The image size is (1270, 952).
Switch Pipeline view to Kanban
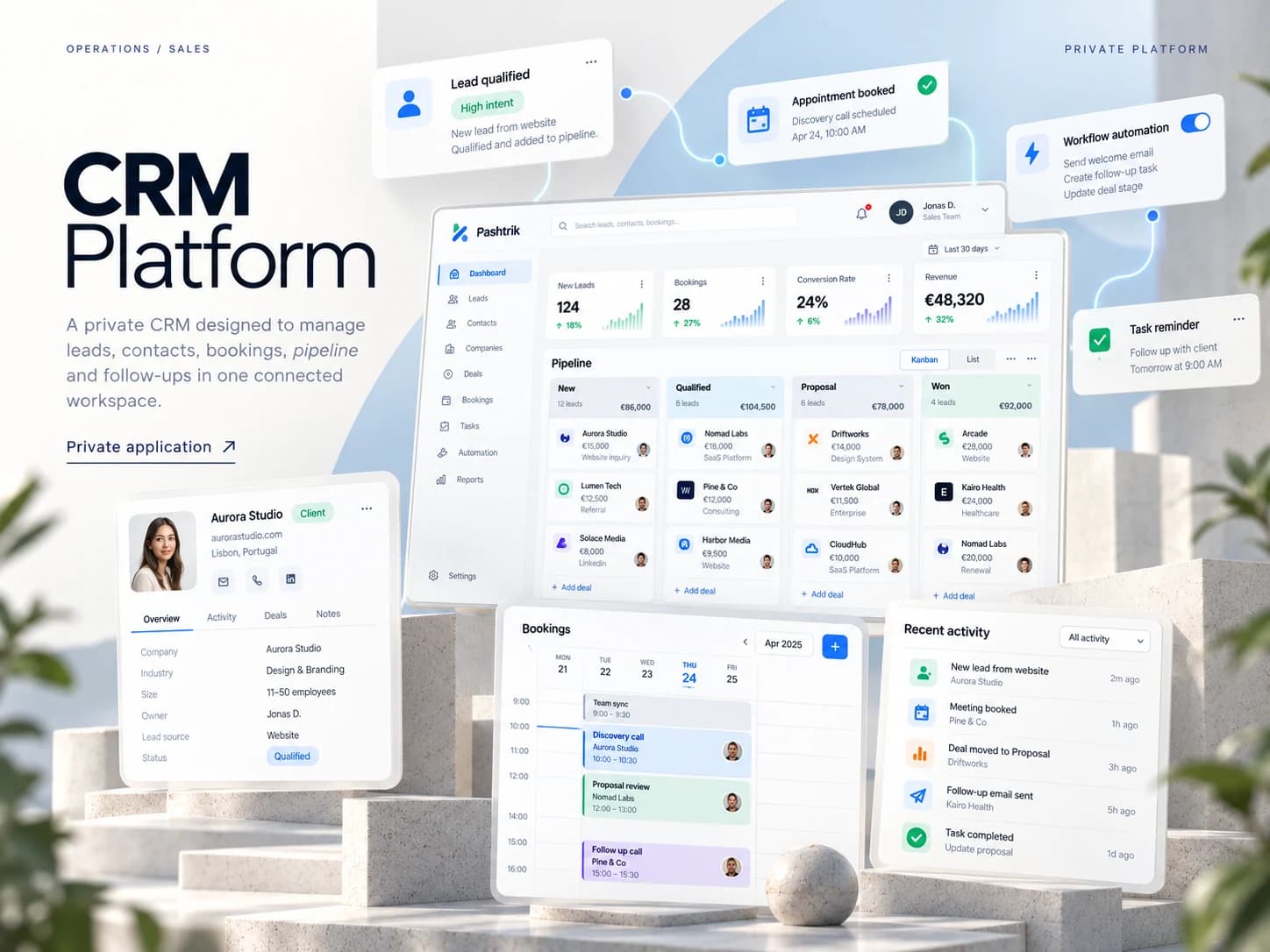[924, 359]
